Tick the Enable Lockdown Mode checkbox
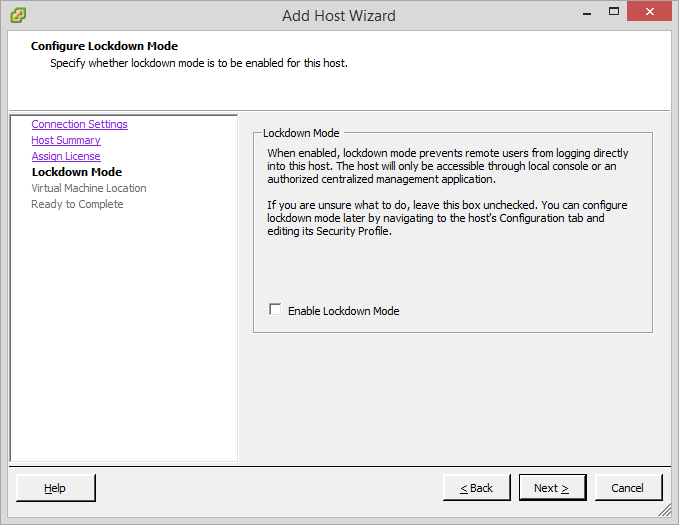Viewport: 679px width, 525px height. click(275, 310)
